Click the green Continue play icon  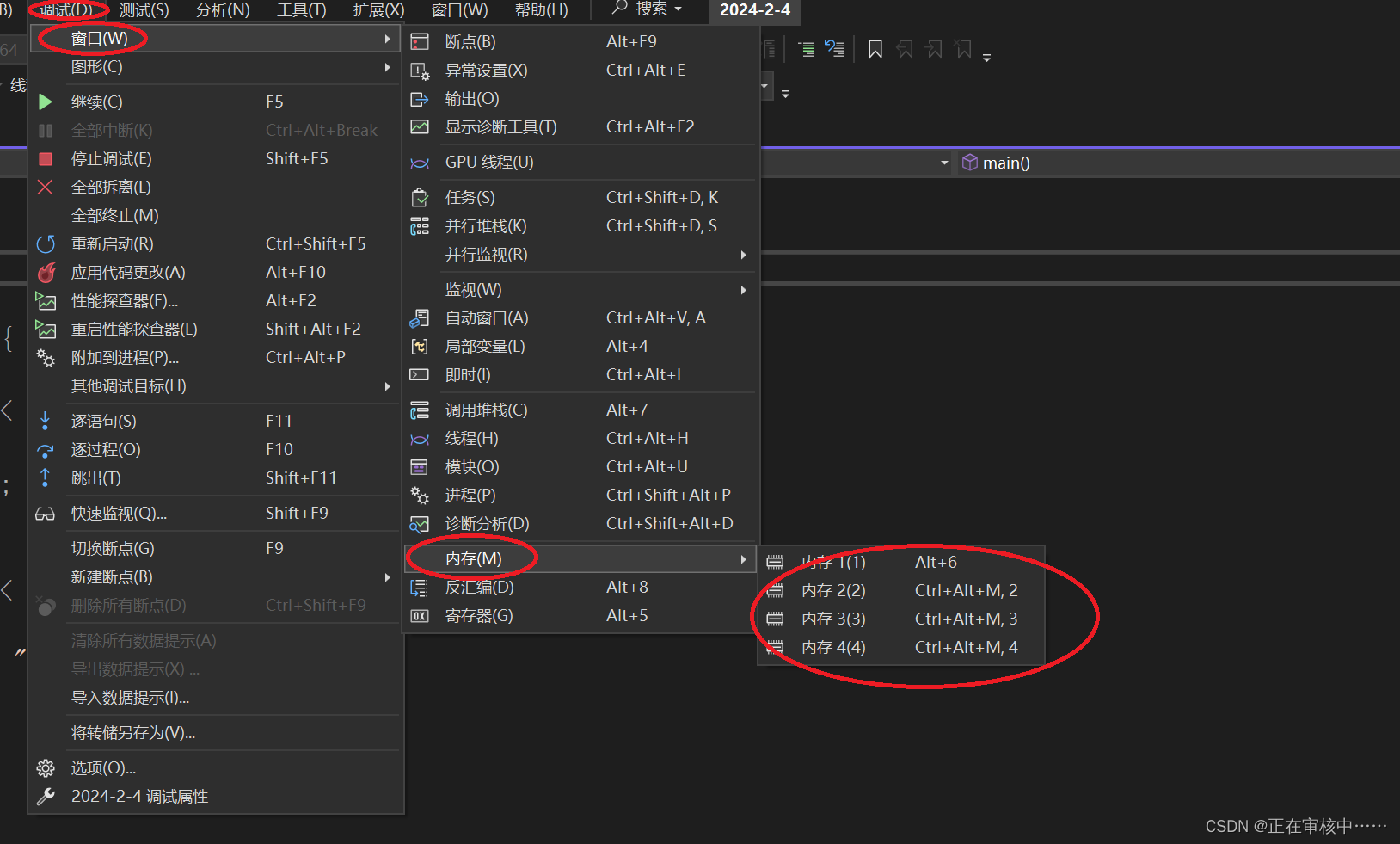click(46, 102)
